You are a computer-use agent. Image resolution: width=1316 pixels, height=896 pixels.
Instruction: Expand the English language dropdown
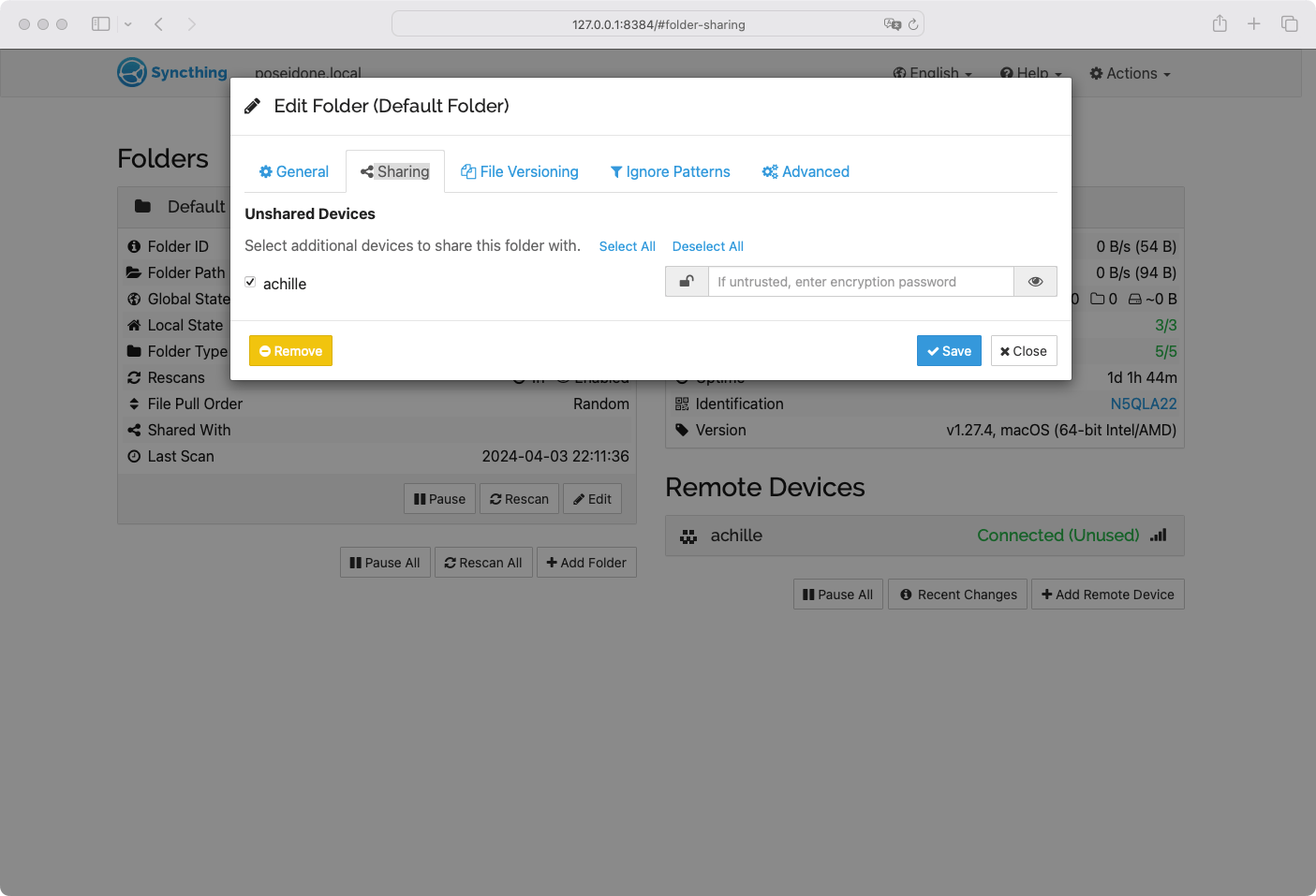tap(933, 73)
